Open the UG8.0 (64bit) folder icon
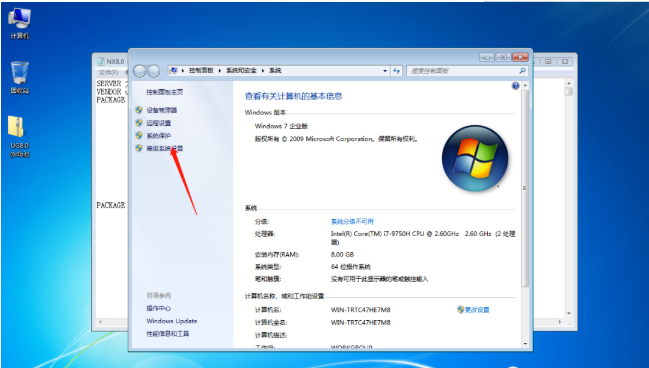This screenshot has height=368, width=649. tap(19, 136)
